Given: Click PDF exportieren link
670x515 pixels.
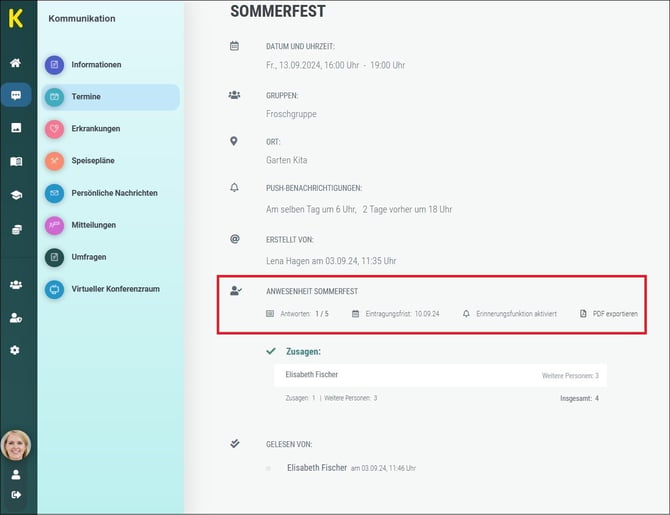Looking at the screenshot, I should [615, 314].
